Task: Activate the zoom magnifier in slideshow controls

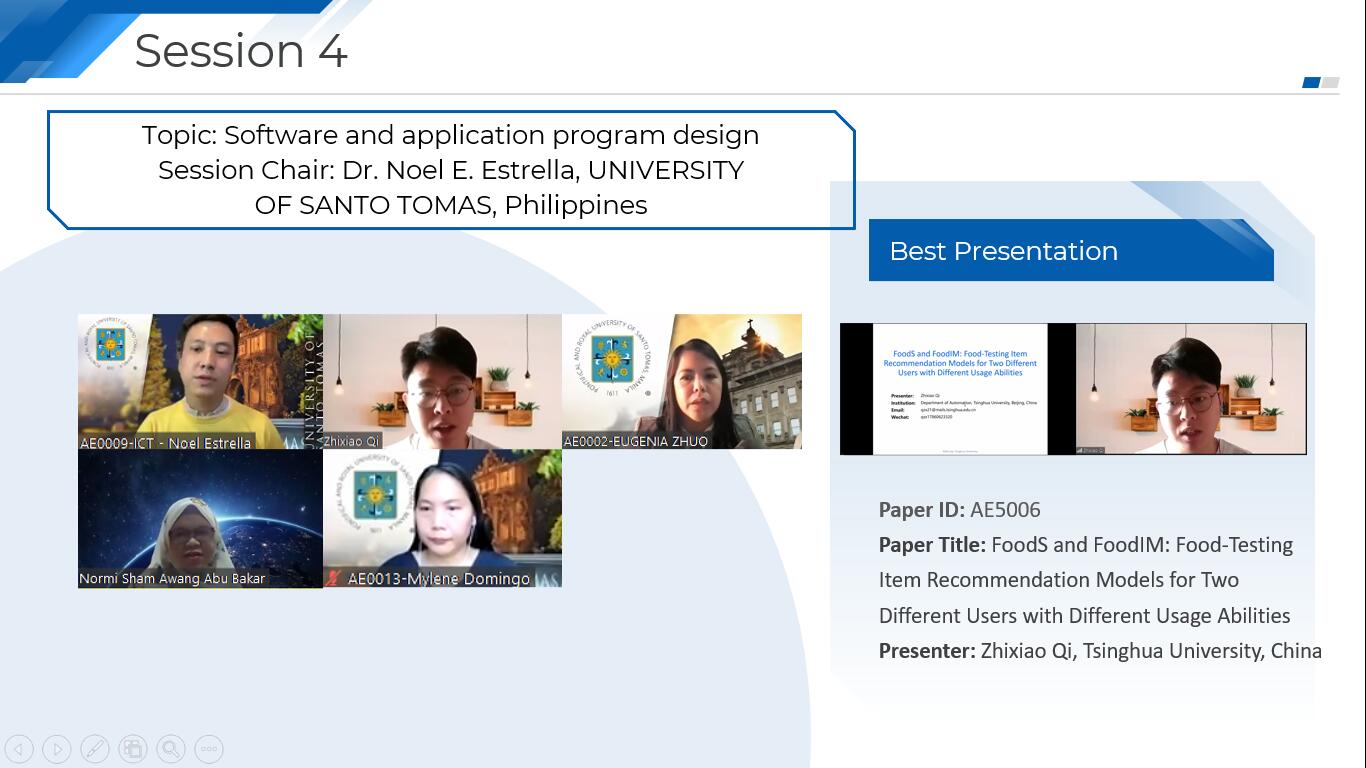Action: pyautogui.click(x=171, y=749)
